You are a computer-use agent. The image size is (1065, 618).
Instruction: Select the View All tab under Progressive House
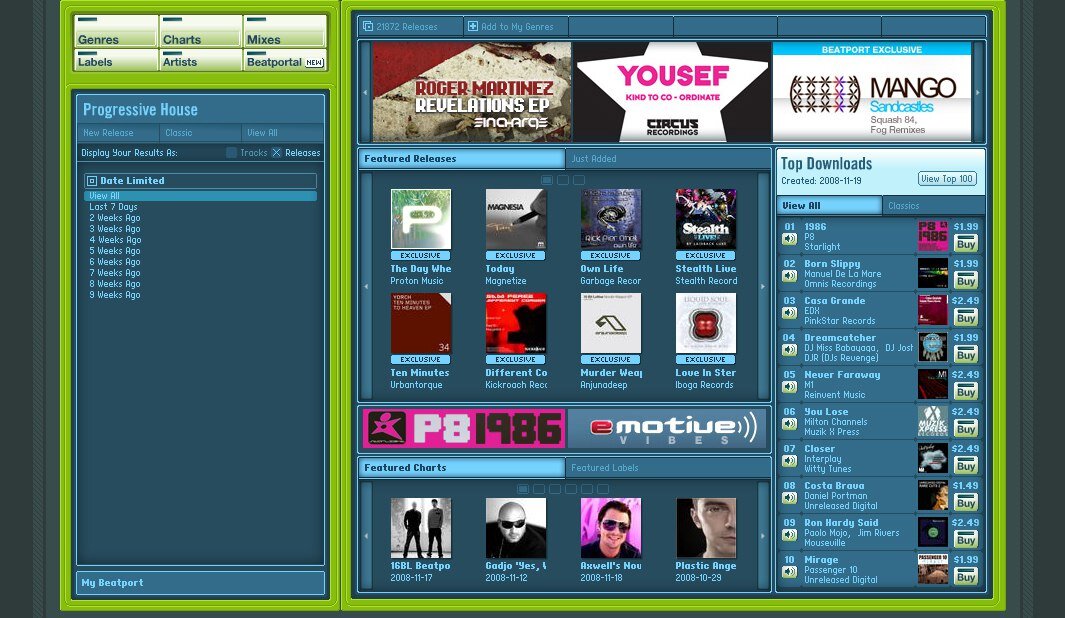(x=283, y=132)
